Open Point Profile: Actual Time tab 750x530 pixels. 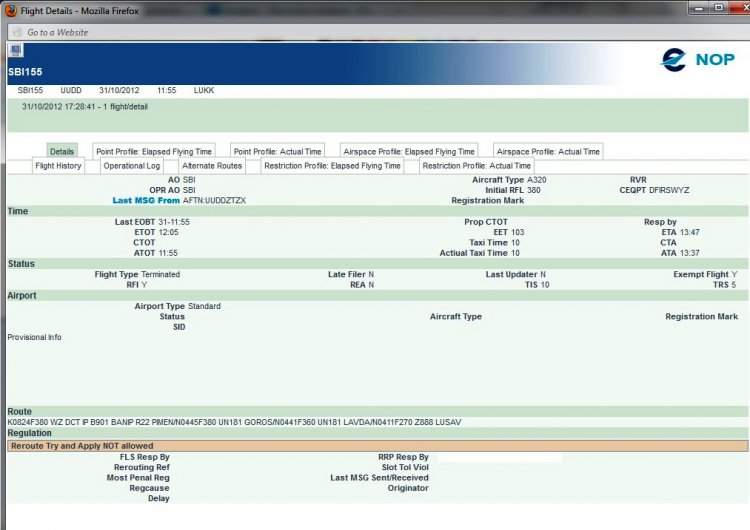(x=277, y=151)
